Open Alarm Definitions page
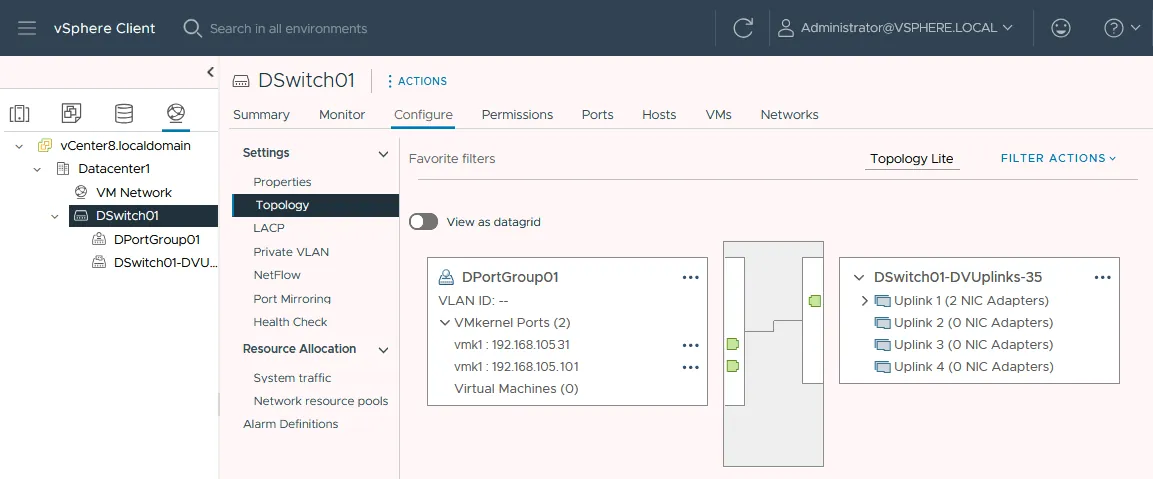 [x=290, y=424]
